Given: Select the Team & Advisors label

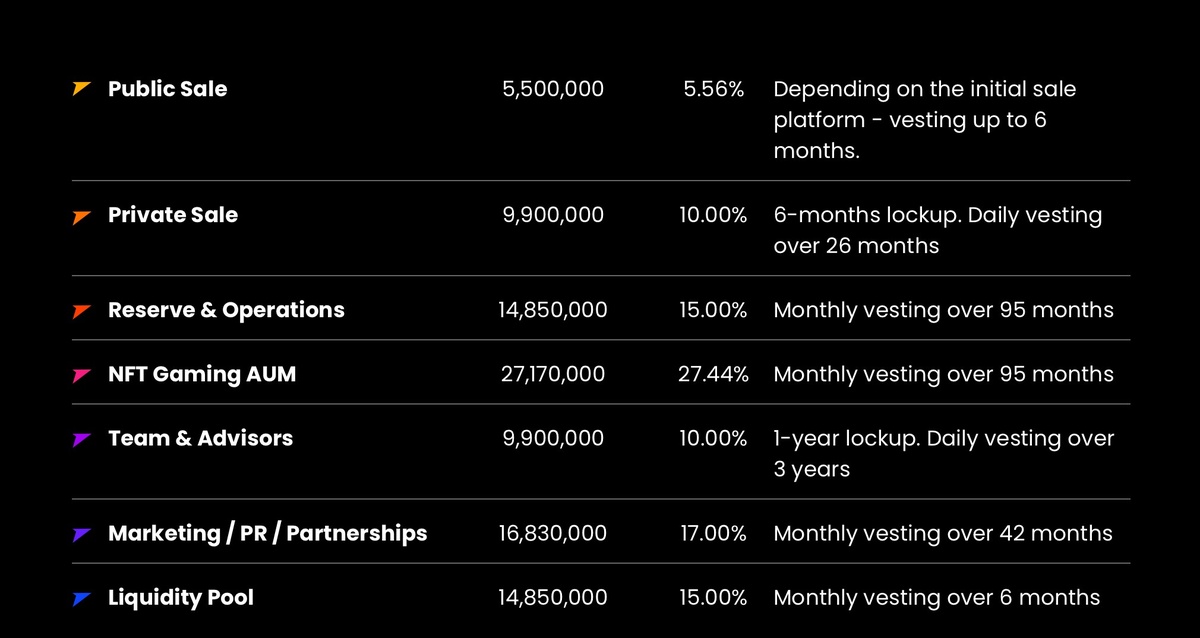Looking at the screenshot, I should pyautogui.click(x=200, y=438).
